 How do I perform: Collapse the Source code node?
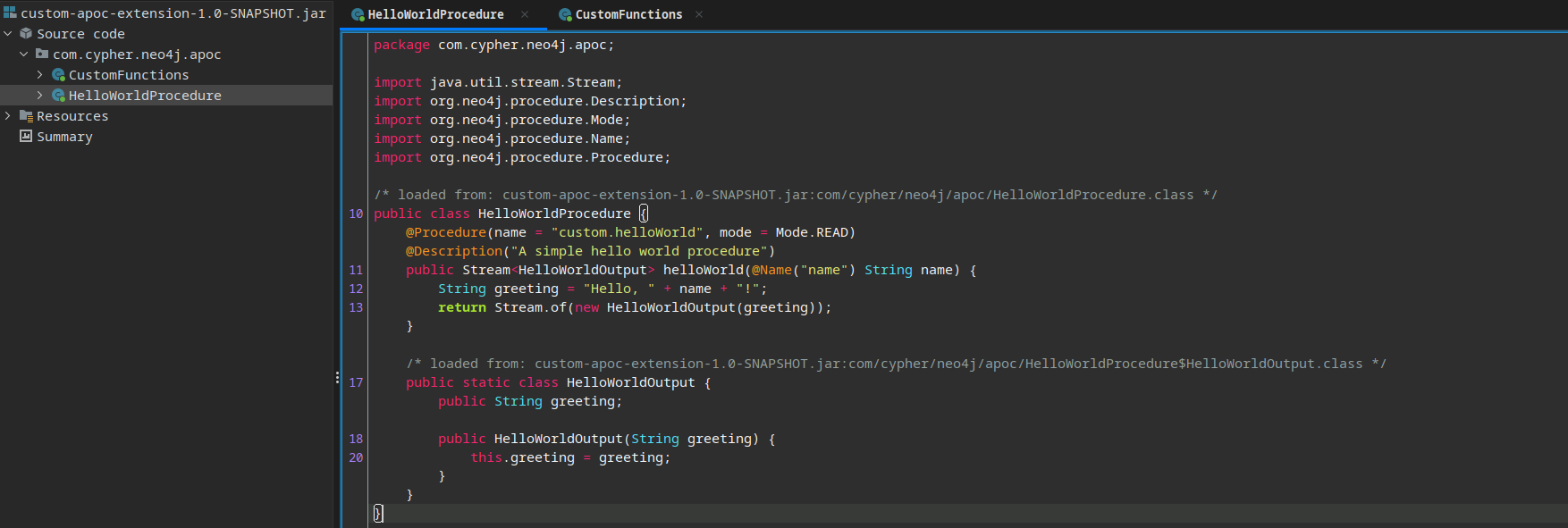point(8,33)
